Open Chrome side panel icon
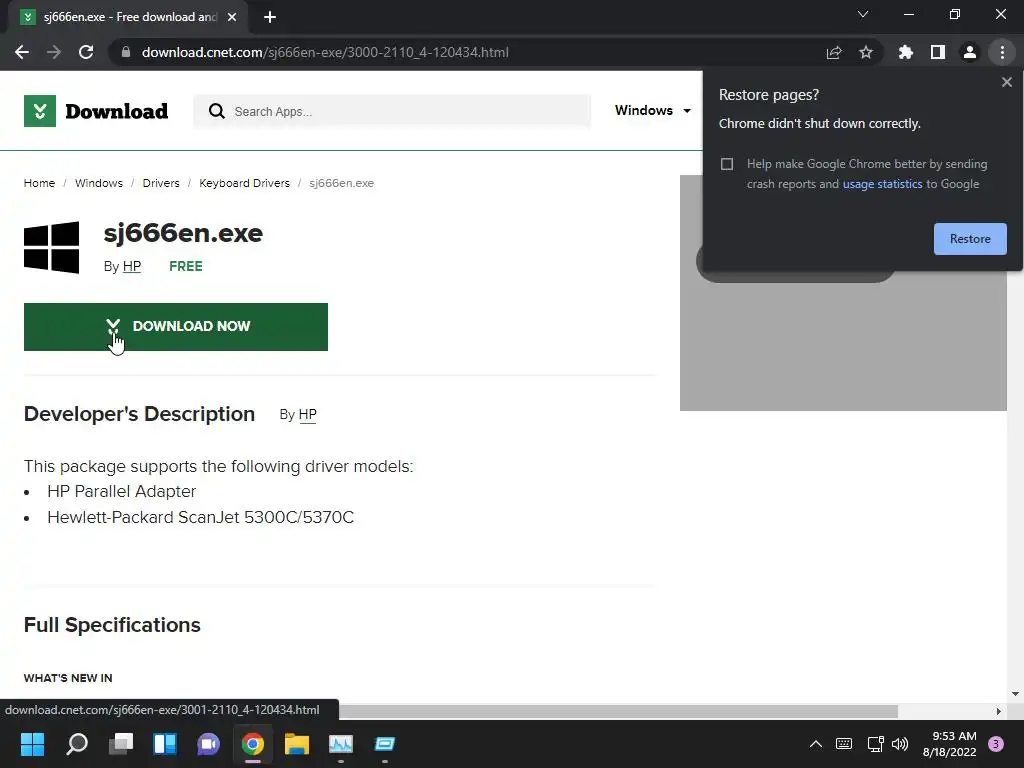 pyautogui.click(x=938, y=52)
